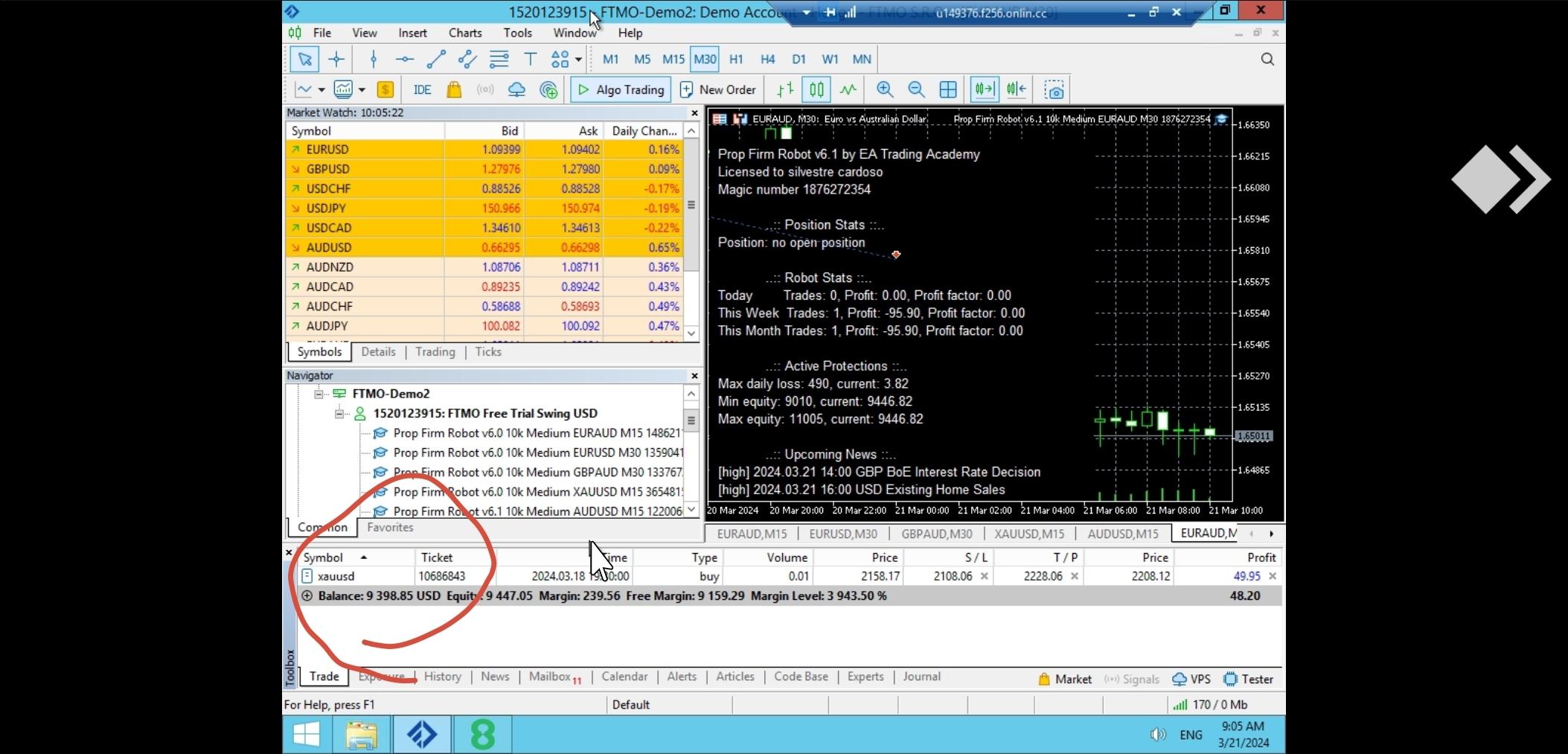Image resolution: width=1568 pixels, height=754 pixels.
Task: Open the objects dropdown arrow
Action: click(x=578, y=60)
